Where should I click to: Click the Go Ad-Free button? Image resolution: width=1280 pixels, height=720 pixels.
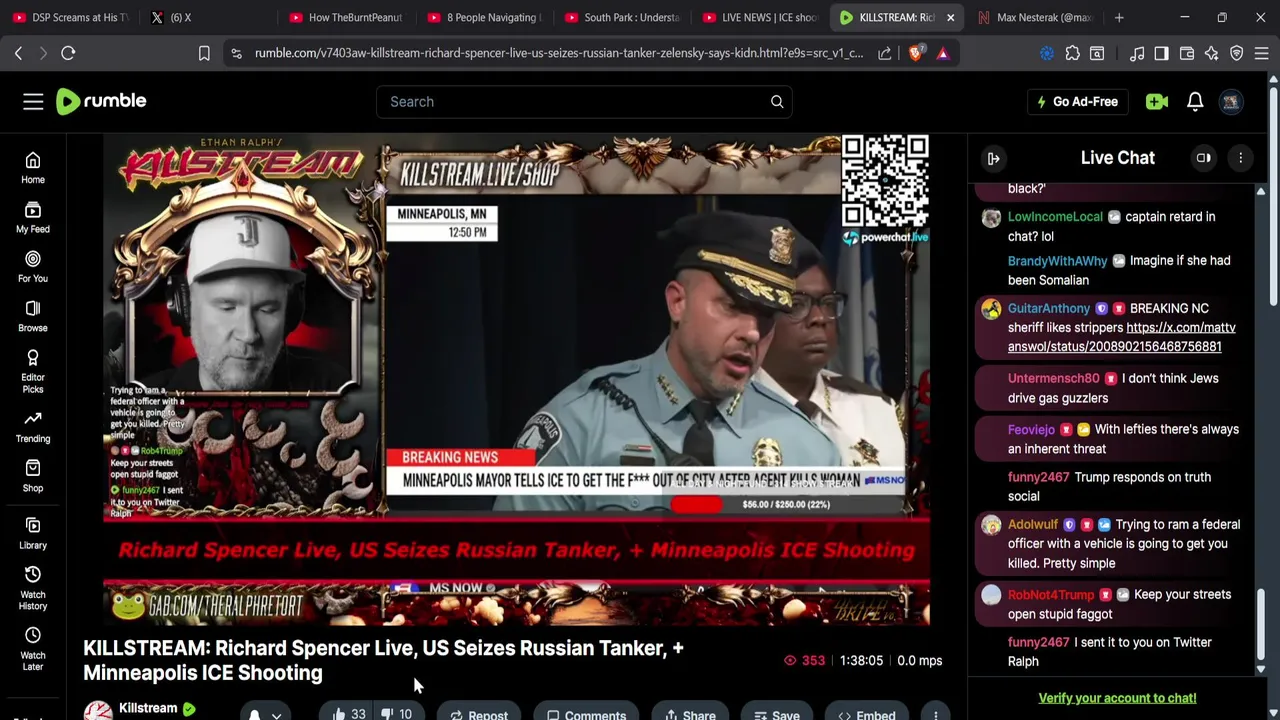pos(1078,101)
